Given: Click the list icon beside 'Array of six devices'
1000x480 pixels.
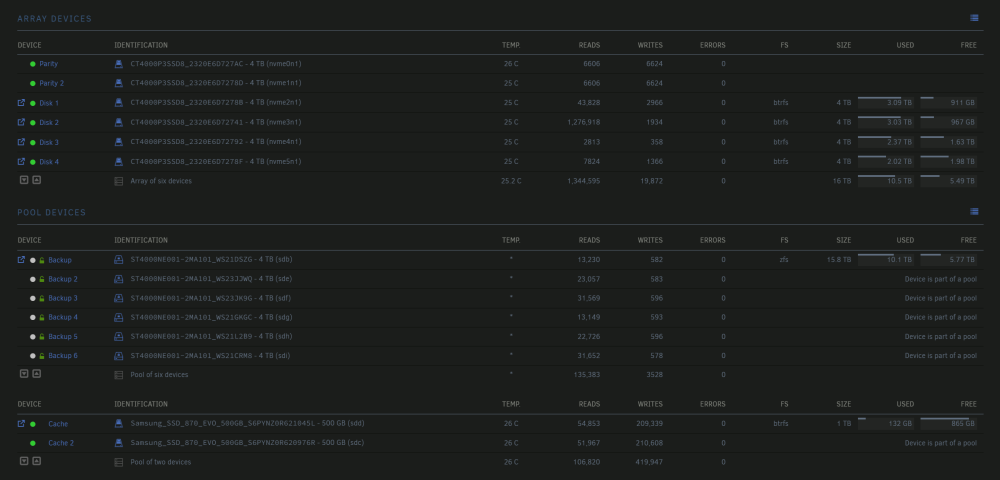Looking at the screenshot, I should click(118, 181).
